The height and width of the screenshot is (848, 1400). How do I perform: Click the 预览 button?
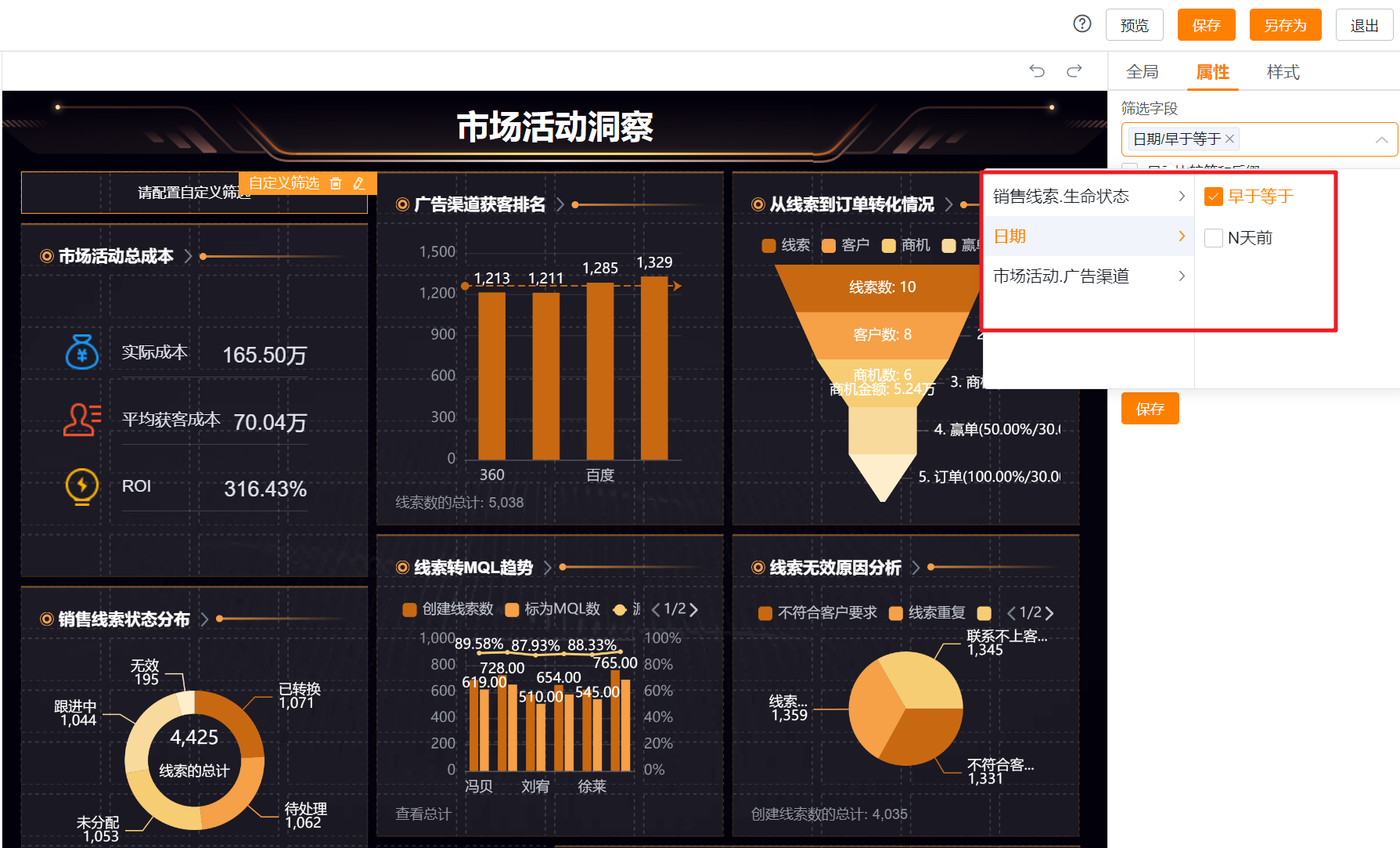click(1134, 25)
